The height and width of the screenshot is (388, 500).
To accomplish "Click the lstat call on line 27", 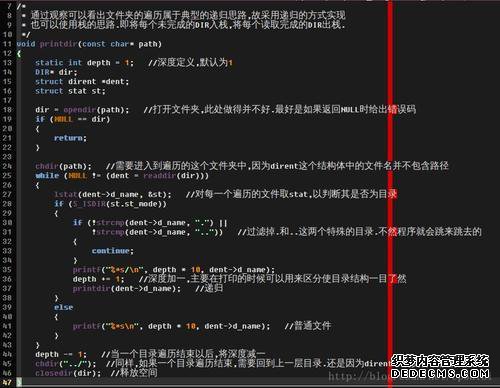I will [66, 194].
